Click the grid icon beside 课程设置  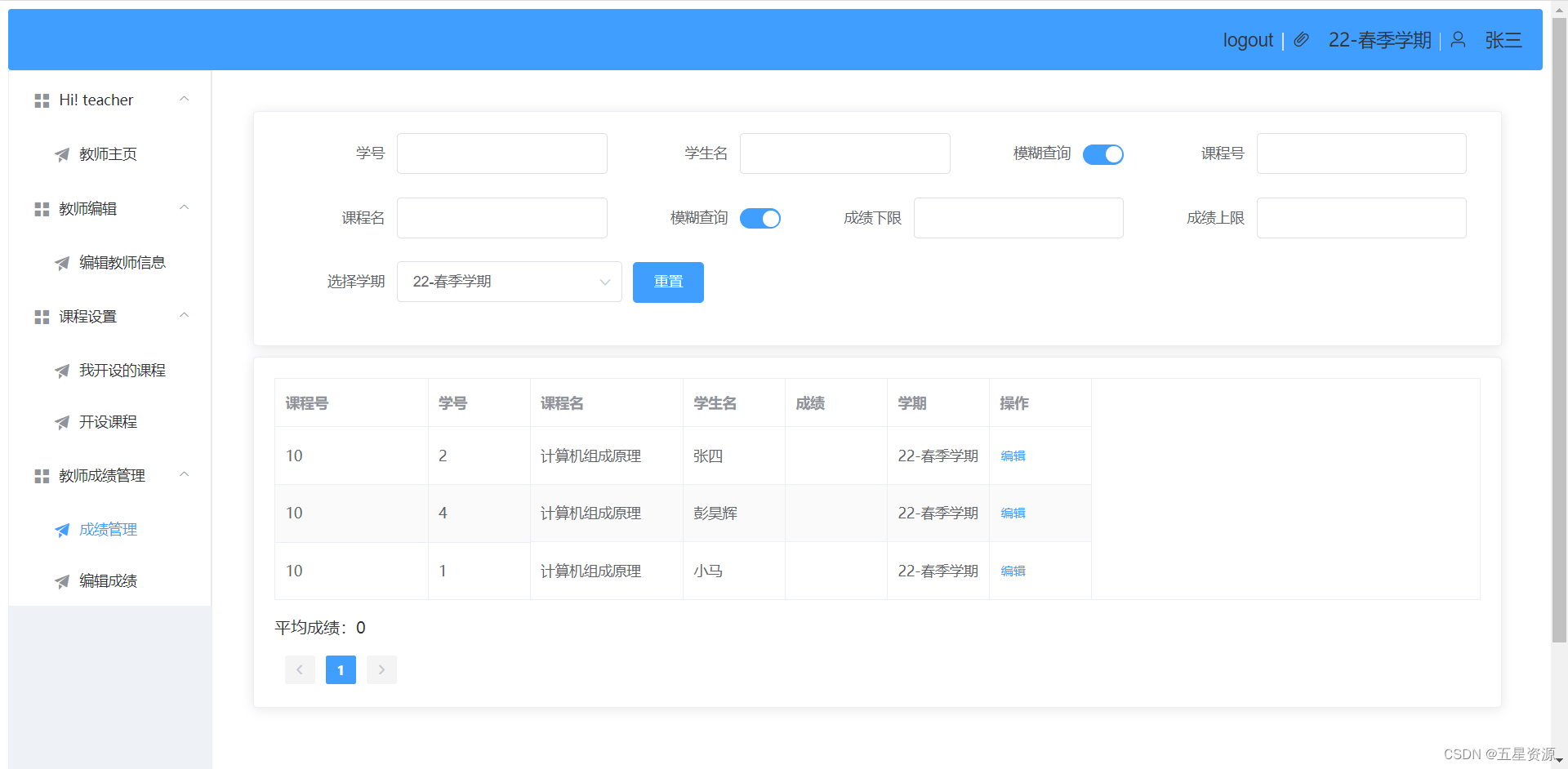click(x=42, y=317)
